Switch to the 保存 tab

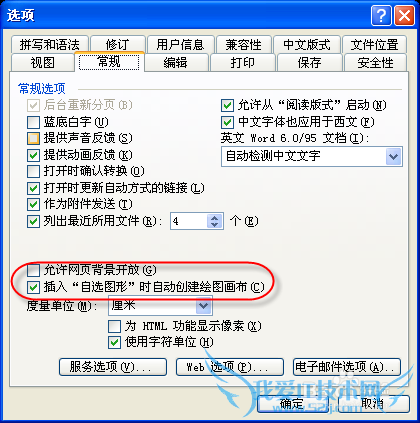tap(310, 63)
